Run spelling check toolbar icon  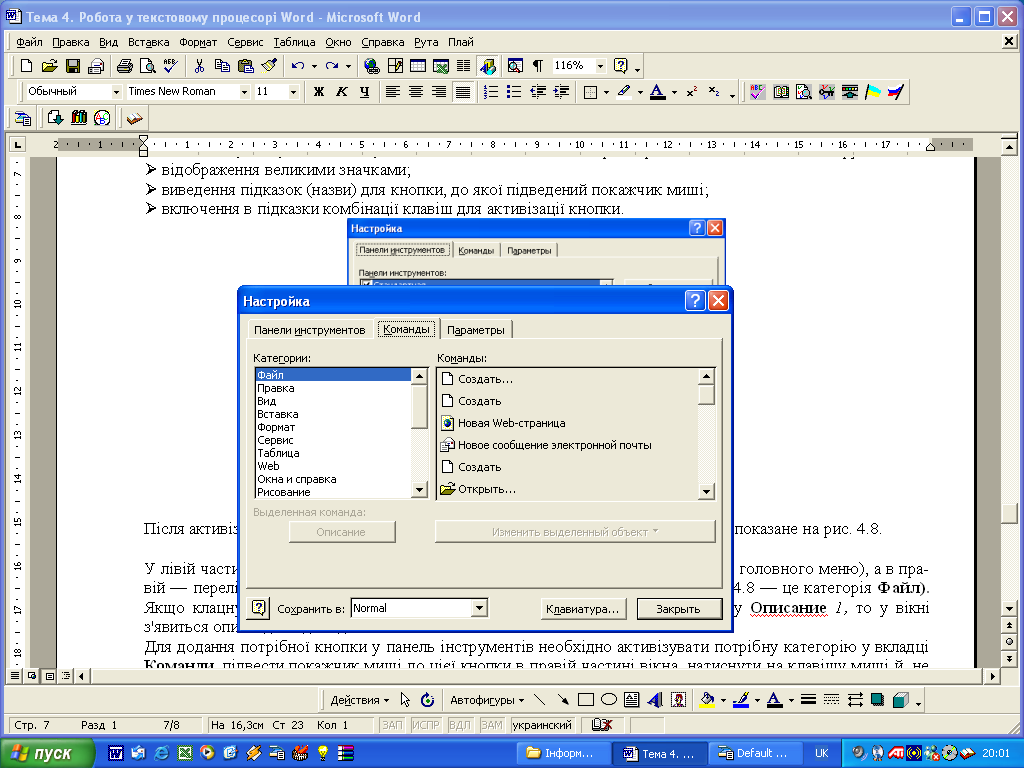[x=170, y=65]
